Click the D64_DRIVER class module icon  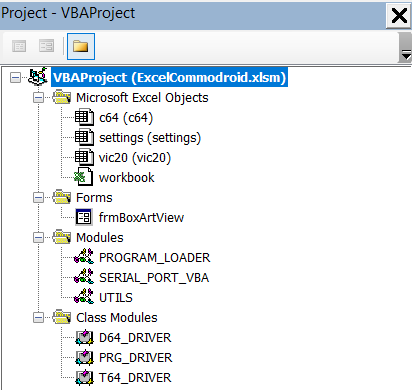click(x=84, y=337)
